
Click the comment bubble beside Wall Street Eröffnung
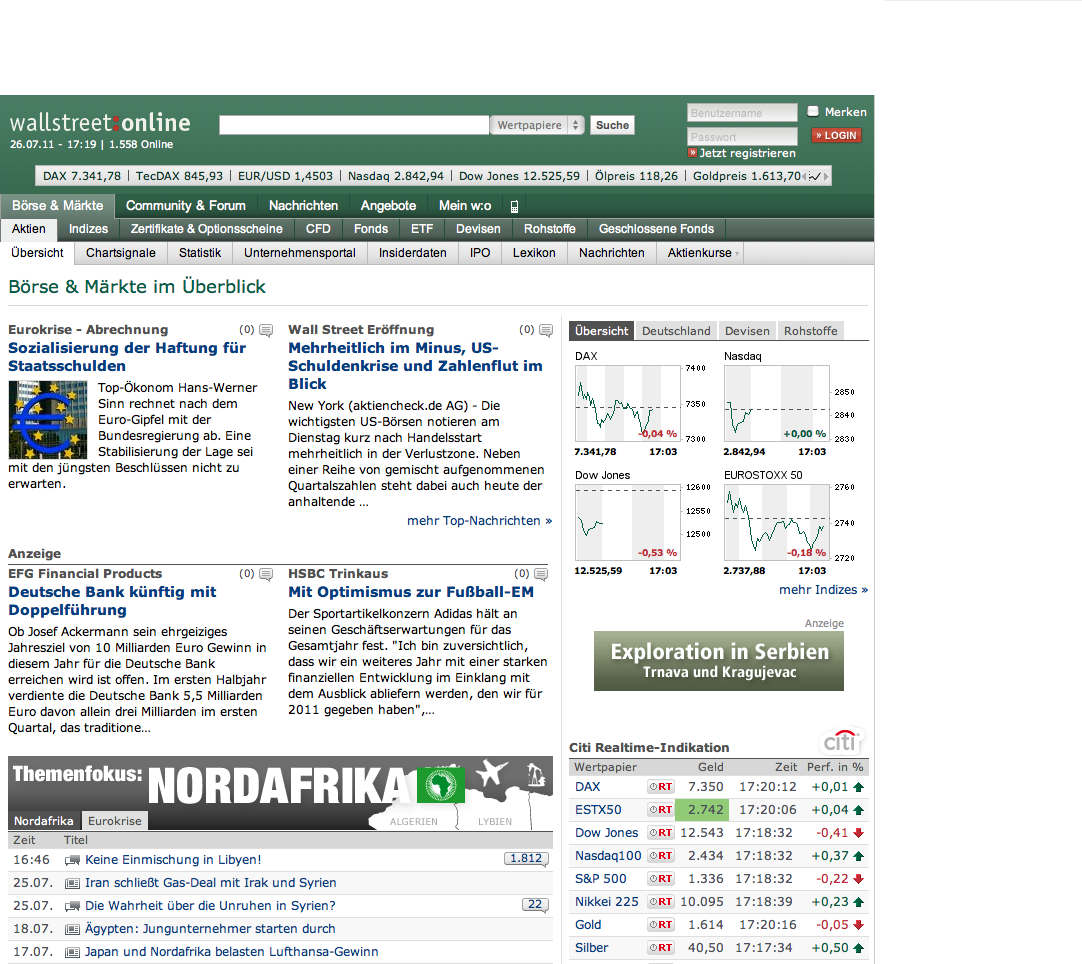(546, 331)
